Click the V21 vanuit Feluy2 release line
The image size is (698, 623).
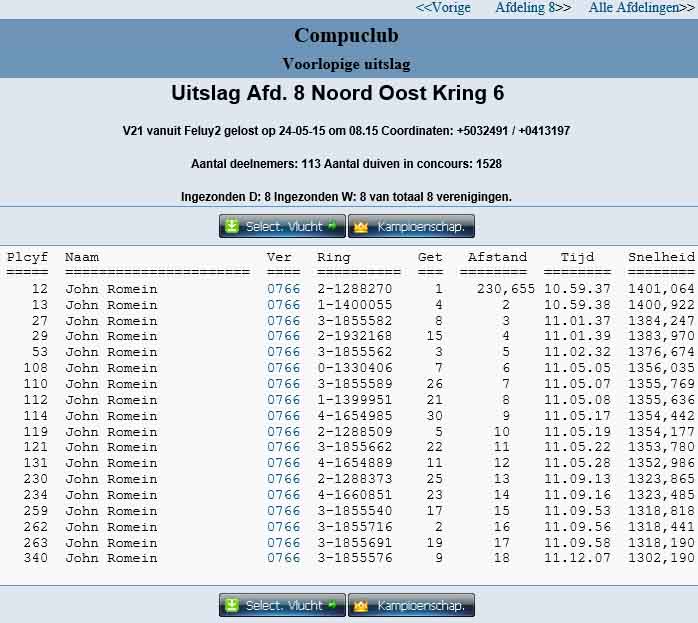346,131
